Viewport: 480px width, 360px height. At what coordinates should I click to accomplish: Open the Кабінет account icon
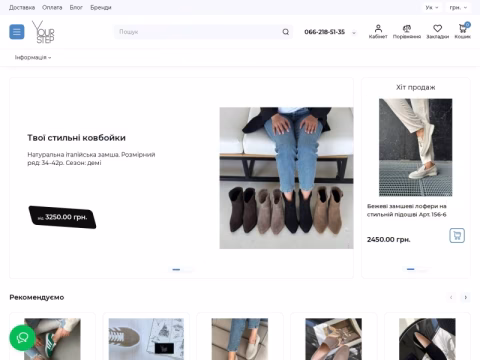[x=378, y=32]
